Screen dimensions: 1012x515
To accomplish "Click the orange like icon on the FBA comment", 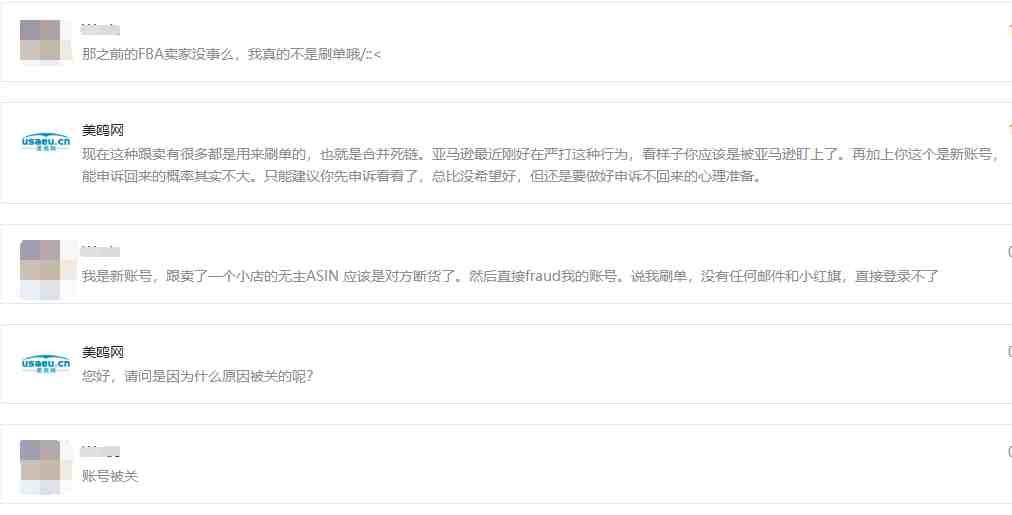I will (x=1009, y=30).
